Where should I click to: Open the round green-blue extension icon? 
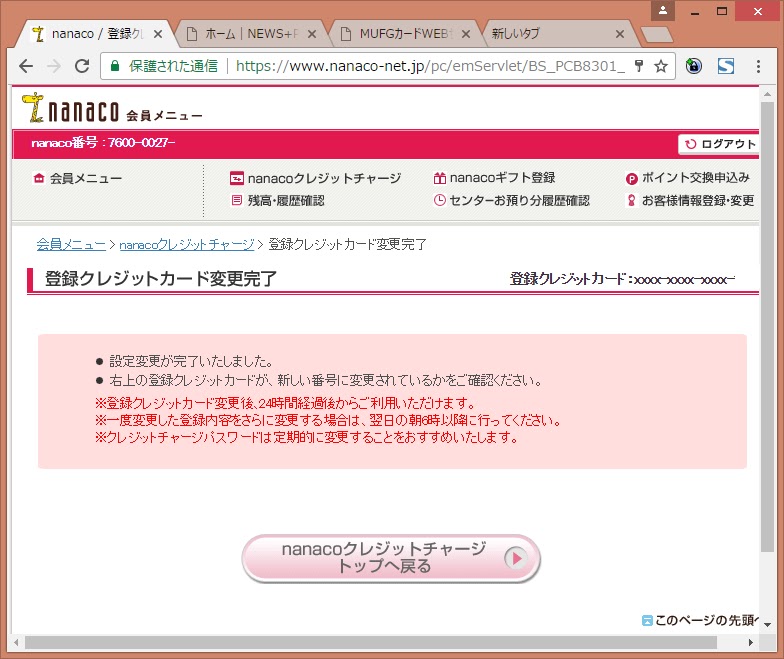click(x=694, y=66)
